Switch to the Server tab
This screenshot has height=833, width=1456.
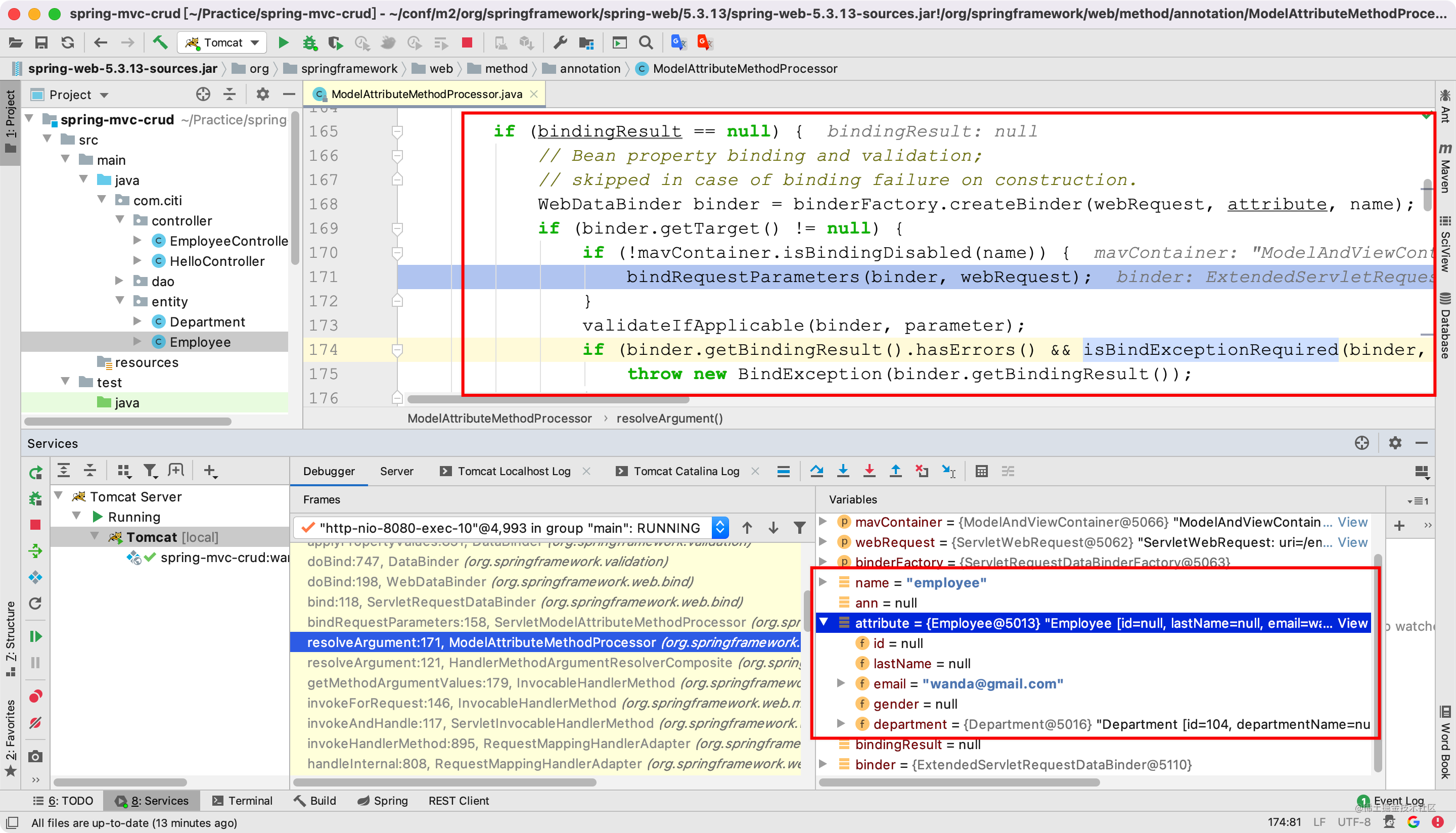[396, 472]
